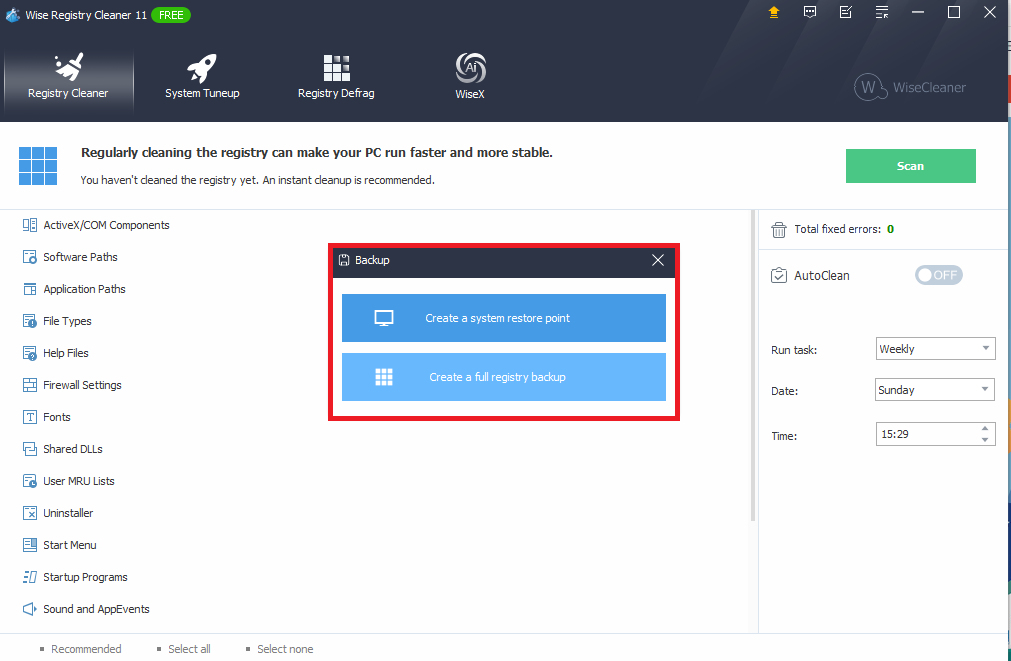Viewport: 1011px width, 661px height.
Task: Click the FREE badge in title bar
Action: 171,15
